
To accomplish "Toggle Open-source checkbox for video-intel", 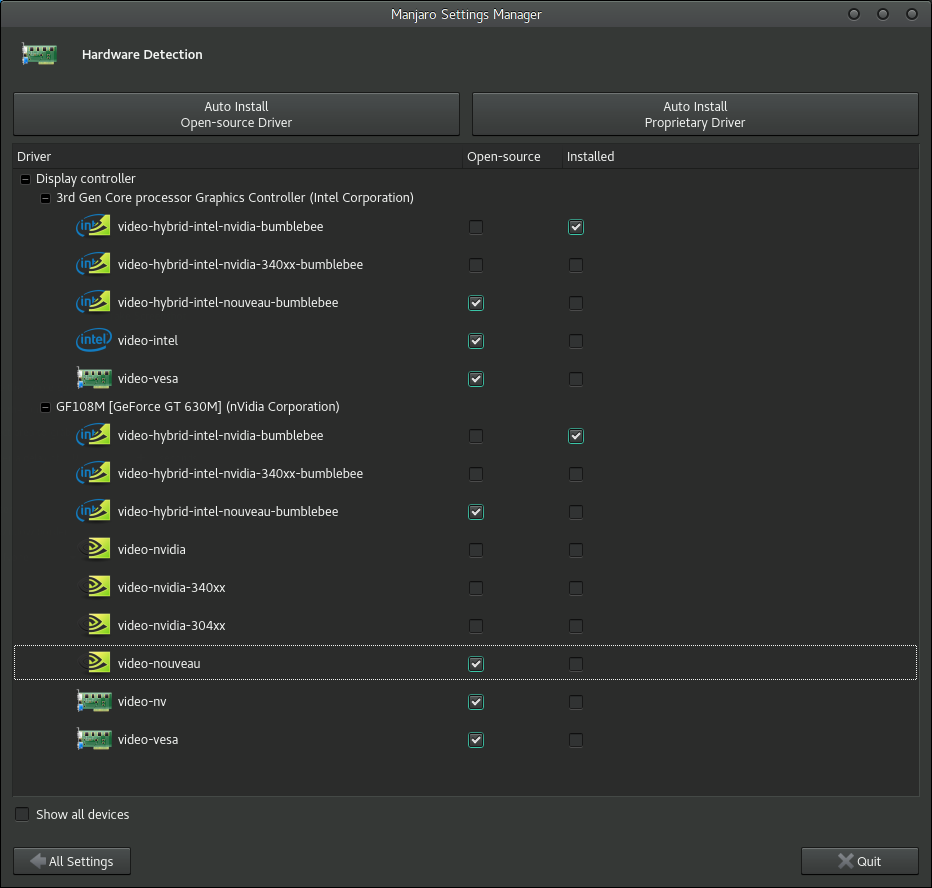I will click(476, 341).
